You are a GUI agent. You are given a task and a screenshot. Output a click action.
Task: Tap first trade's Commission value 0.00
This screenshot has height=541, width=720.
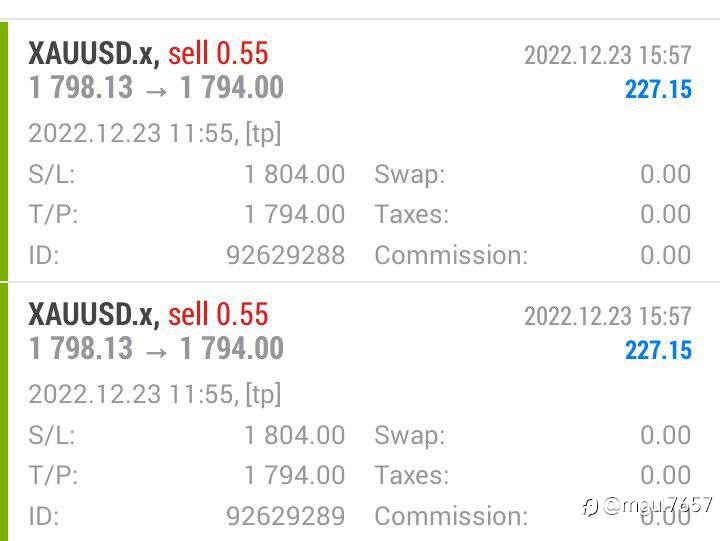pos(665,255)
